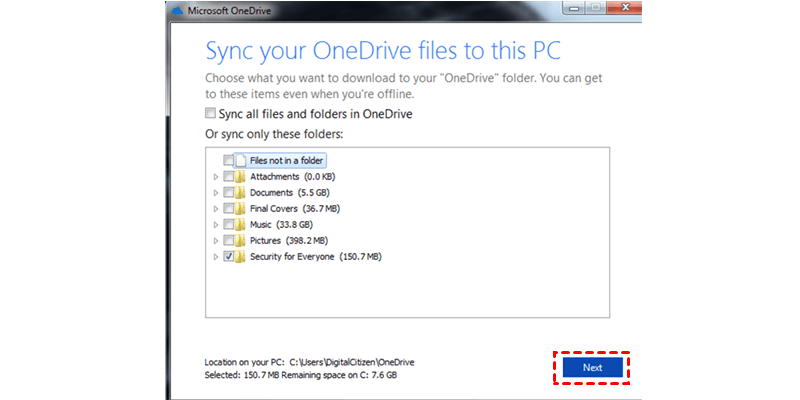Tick the Pictures folder checkbox

coord(229,240)
